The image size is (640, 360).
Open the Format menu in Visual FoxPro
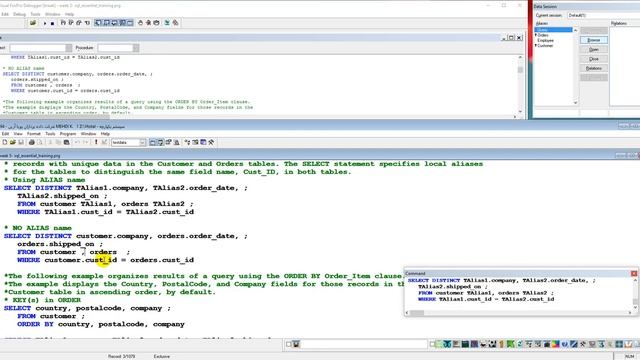click(x=33, y=133)
